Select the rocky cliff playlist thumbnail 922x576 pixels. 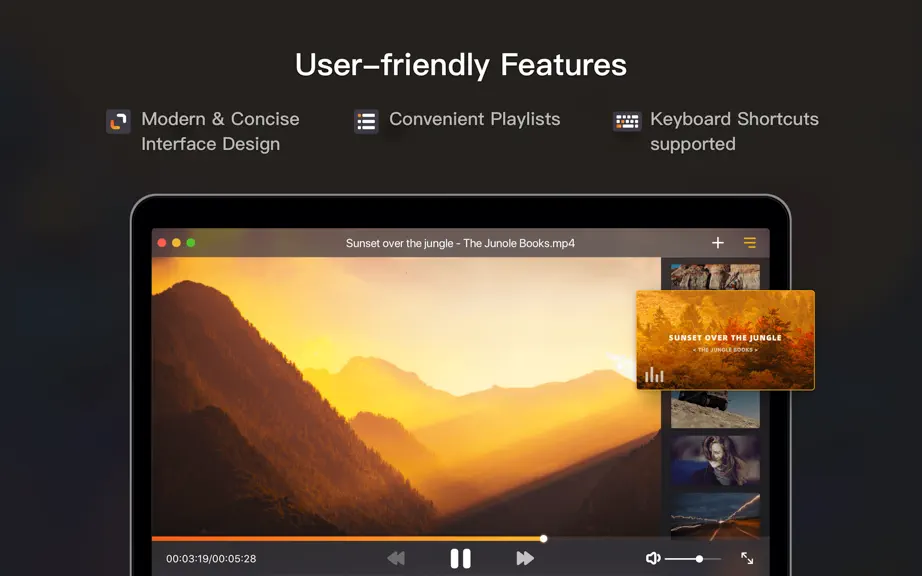pyautogui.click(x=715, y=276)
